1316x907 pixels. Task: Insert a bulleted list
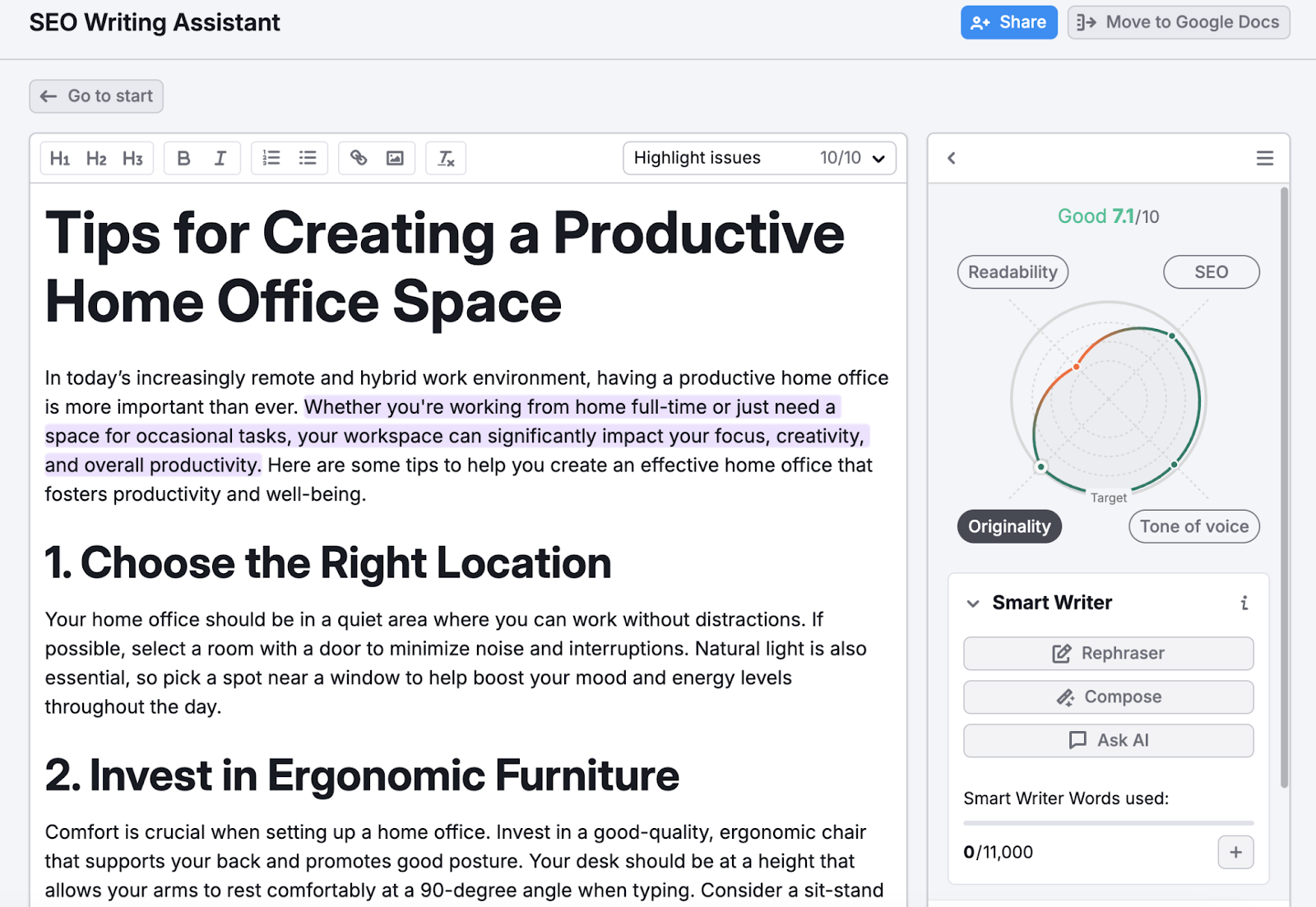coord(308,158)
